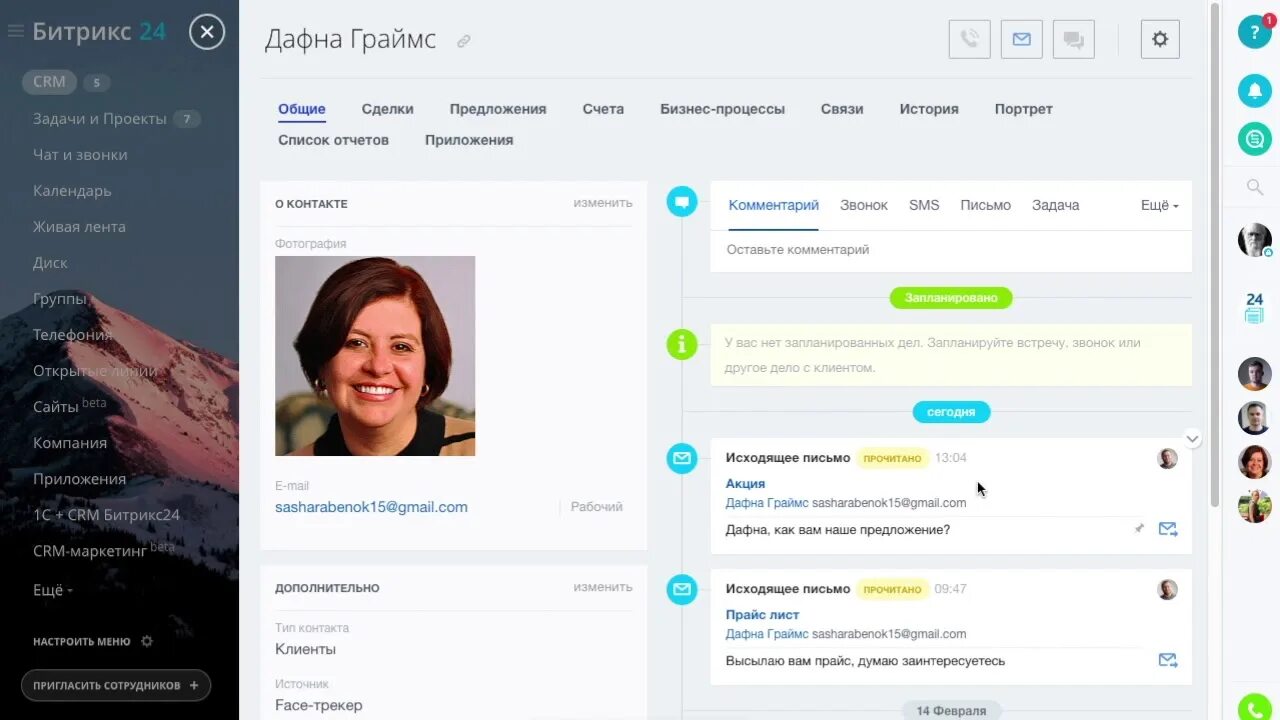Image resolution: width=1280 pixels, height=720 pixels.
Task: Copy contact link icon next to Дафна Граймс
Action: pos(464,41)
